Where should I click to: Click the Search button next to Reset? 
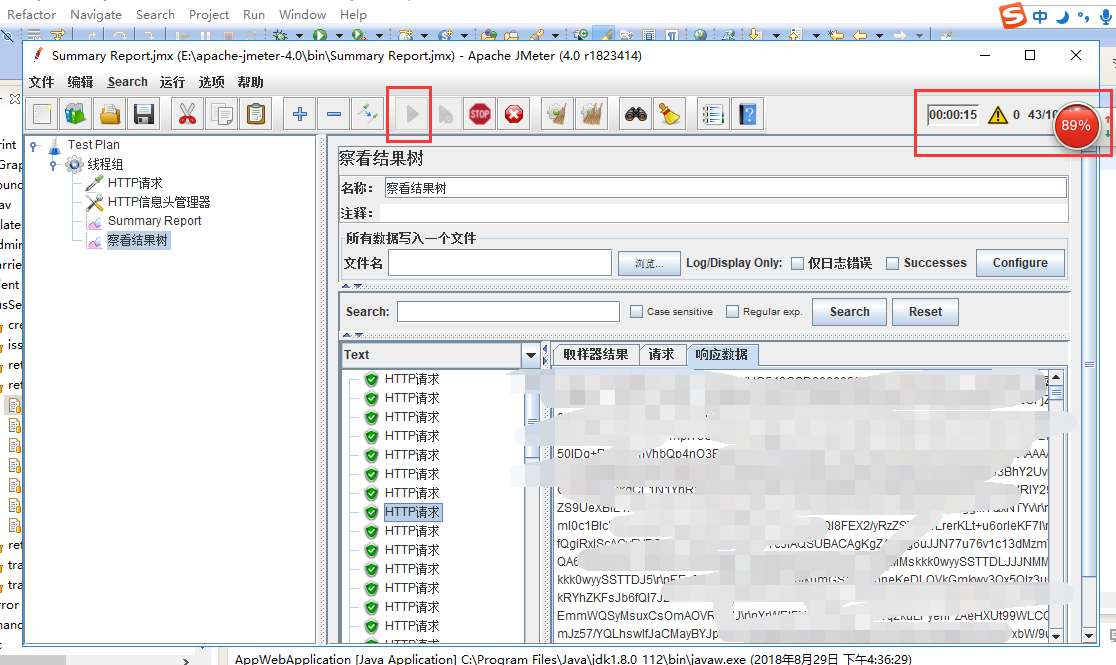coord(849,312)
